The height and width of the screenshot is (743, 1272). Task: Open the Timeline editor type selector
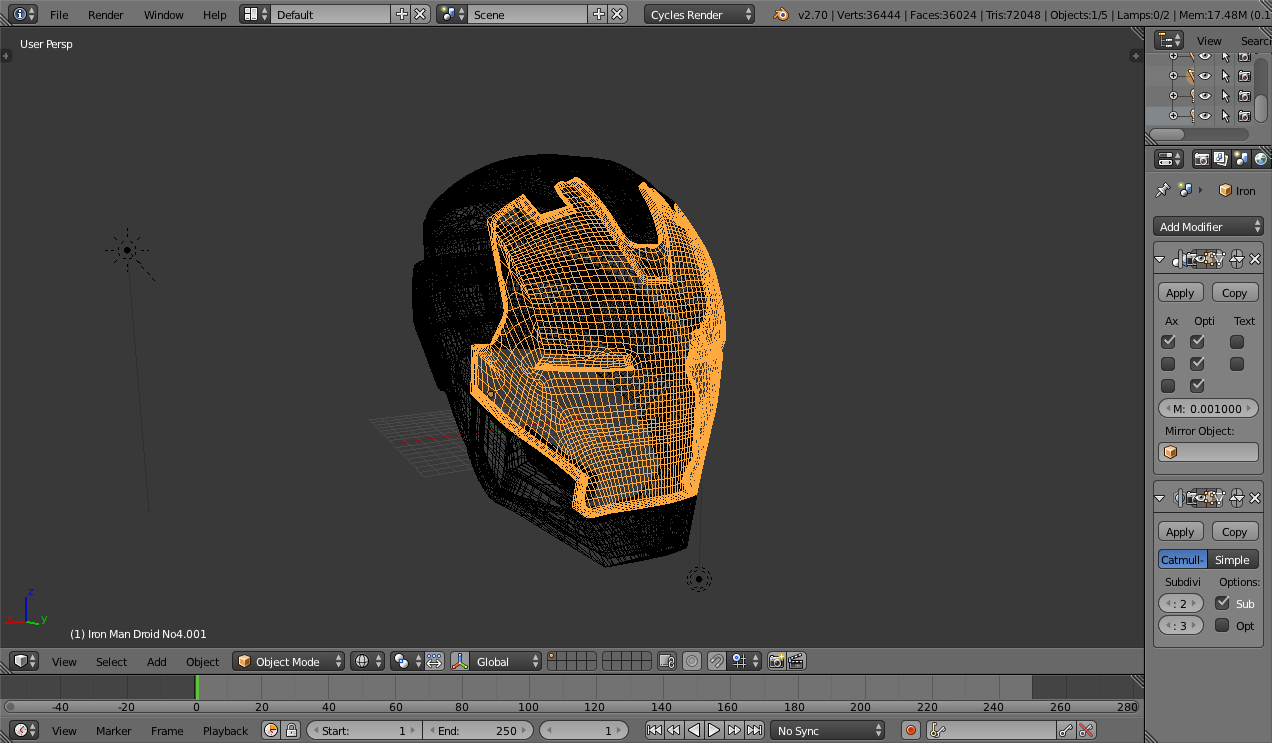point(25,730)
